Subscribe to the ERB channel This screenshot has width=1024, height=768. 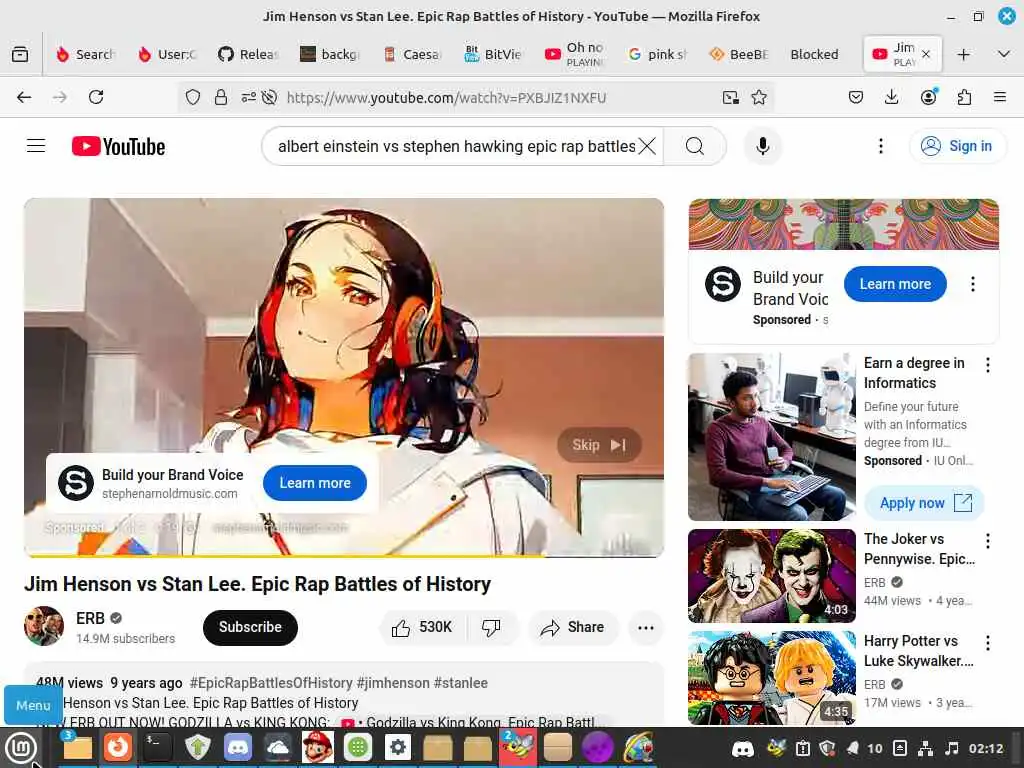pos(250,628)
